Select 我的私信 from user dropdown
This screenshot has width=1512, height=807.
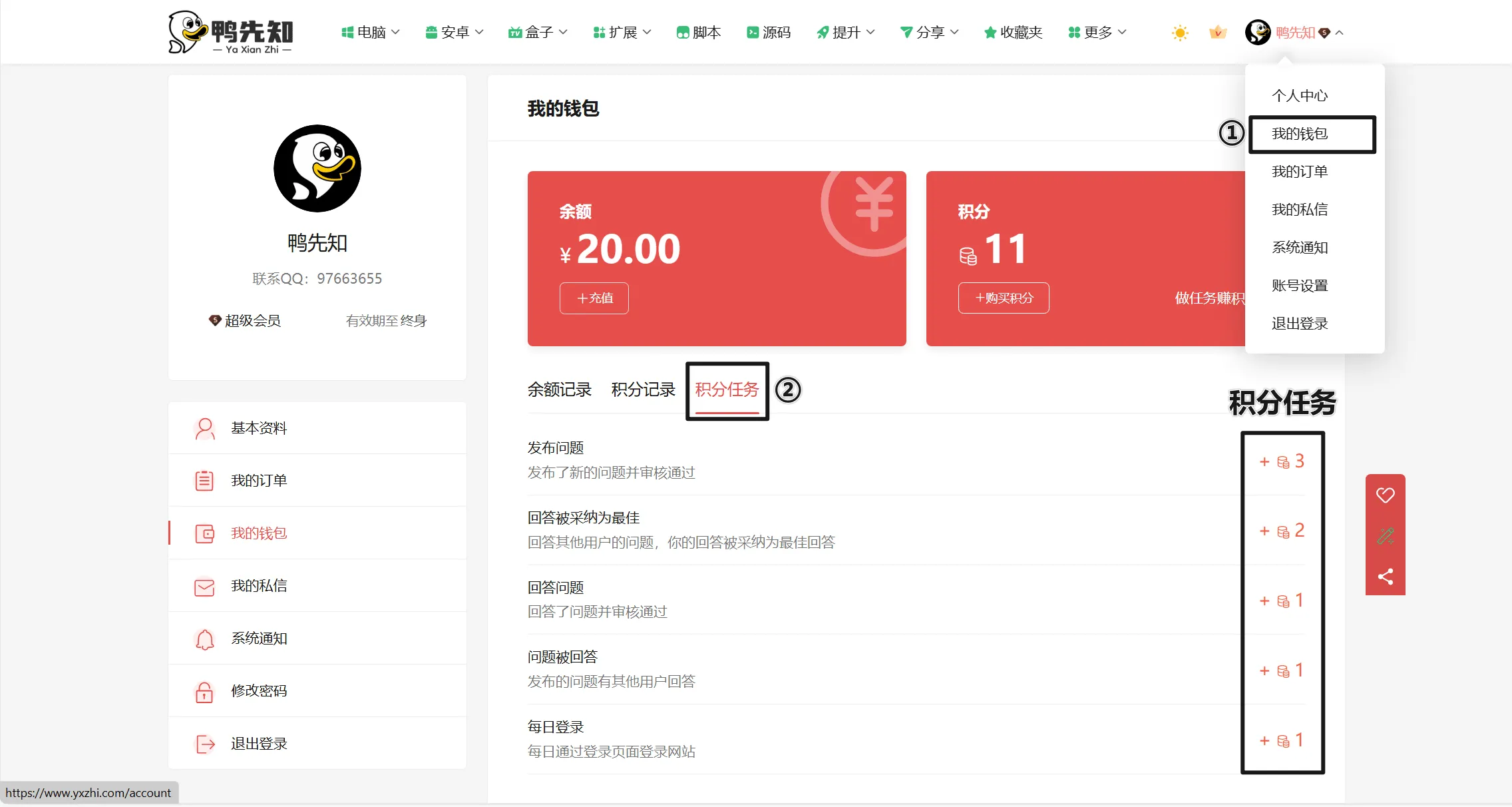[x=1300, y=210]
